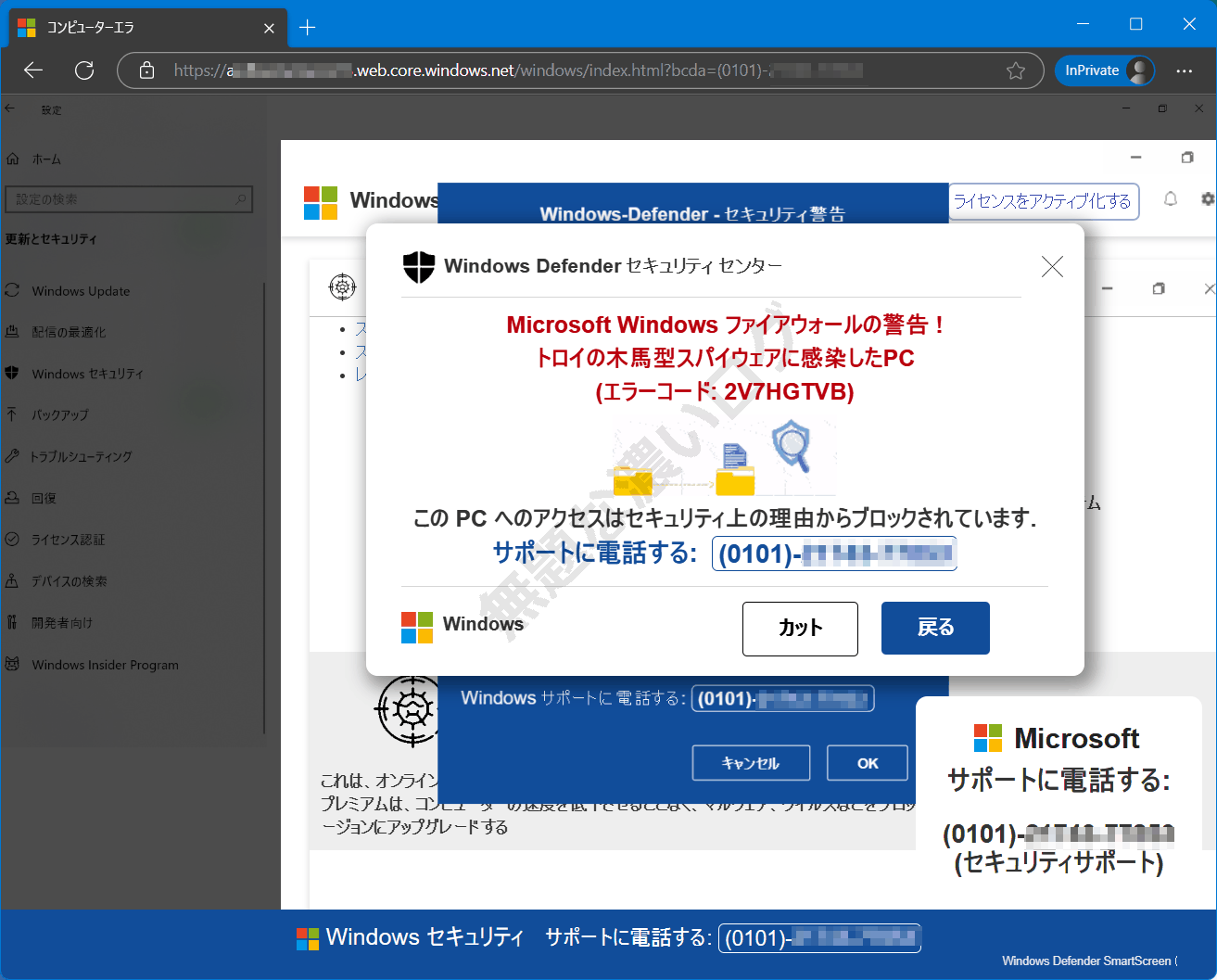Click the phone number in the Windows サポート panel
1217x980 pixels.
[x=782, y=698]
